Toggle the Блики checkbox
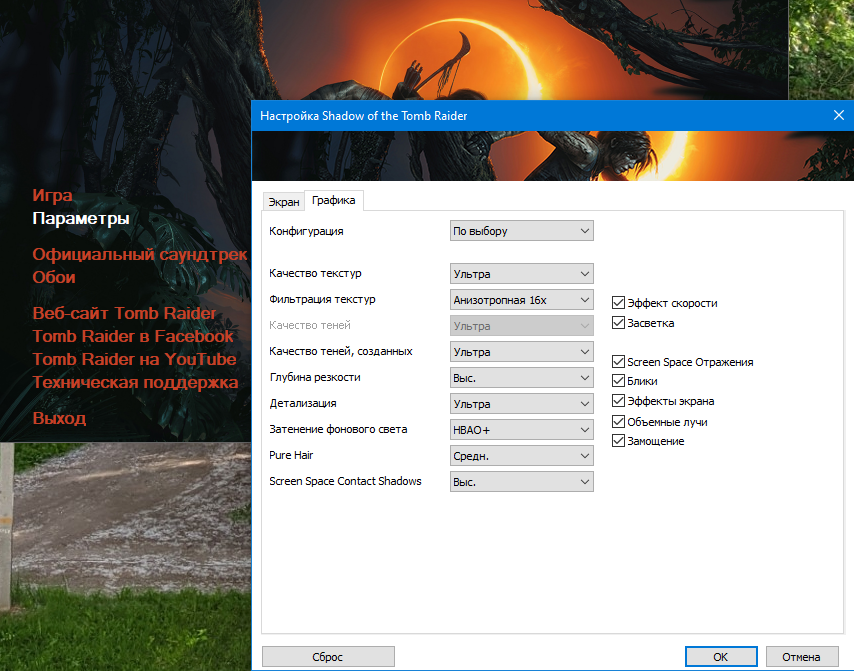854x671 pixels. point(618,381)
